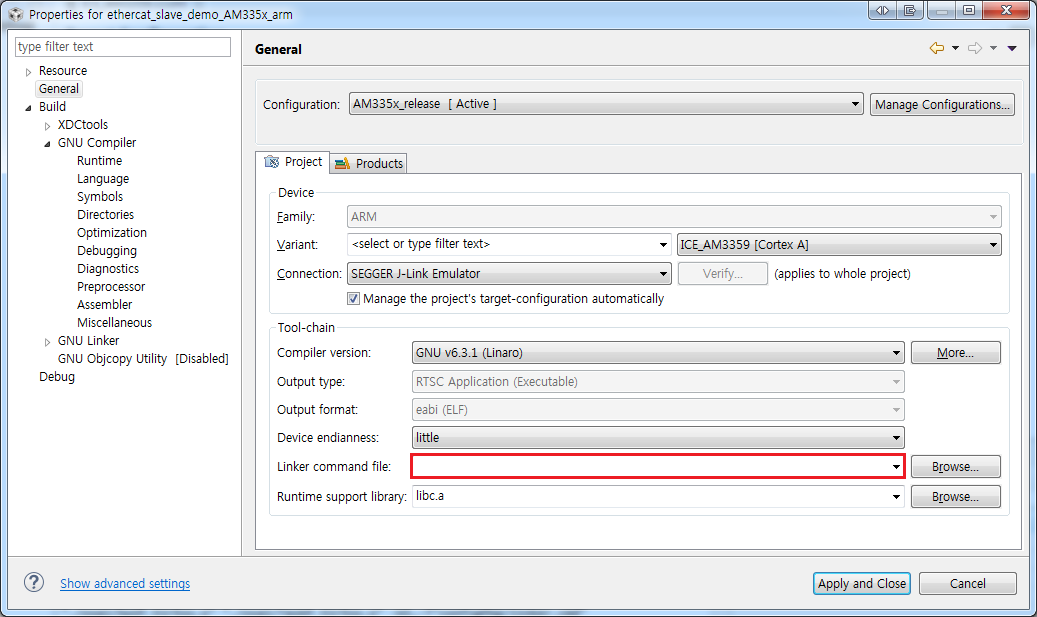Click the title bar remote-control arrows icon
Image resolution: width=1037 pixels, height=617 pixels.
[x=882, y=11]
